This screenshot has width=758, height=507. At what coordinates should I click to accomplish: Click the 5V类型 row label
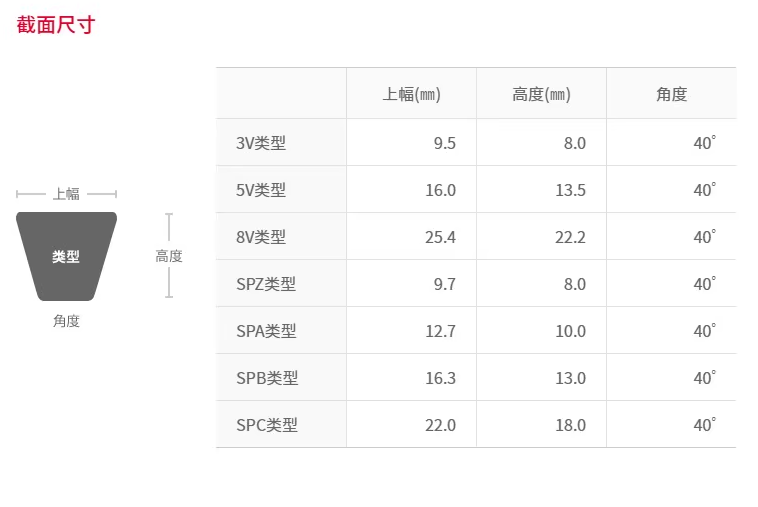point(261,190)
